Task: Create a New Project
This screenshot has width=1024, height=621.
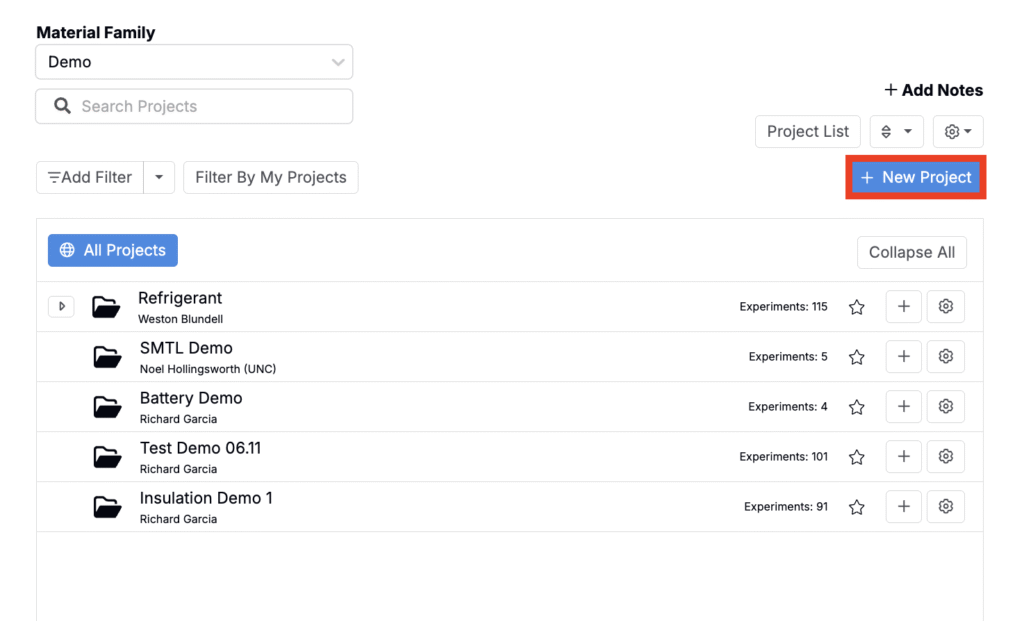Action: [x=916, y=178]
